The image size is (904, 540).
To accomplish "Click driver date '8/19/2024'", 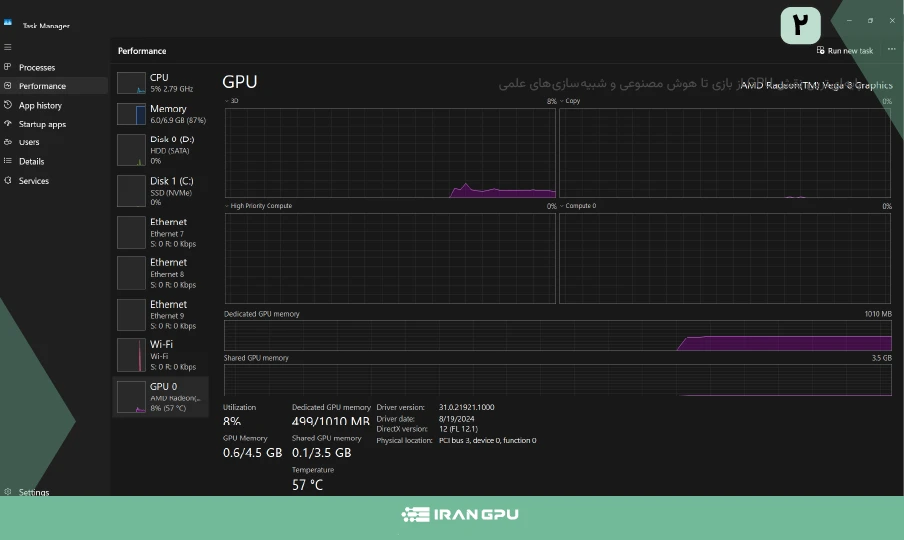I will click(457, 419).
